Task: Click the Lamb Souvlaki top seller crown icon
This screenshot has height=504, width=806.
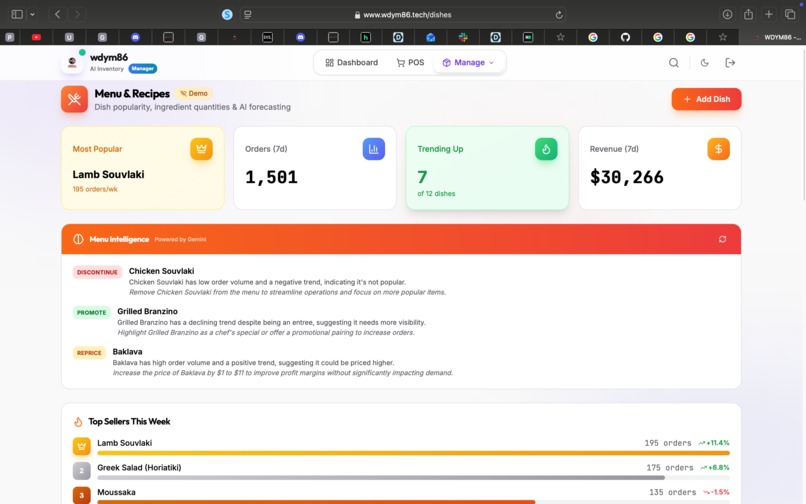Action: [x=81, y=446]
